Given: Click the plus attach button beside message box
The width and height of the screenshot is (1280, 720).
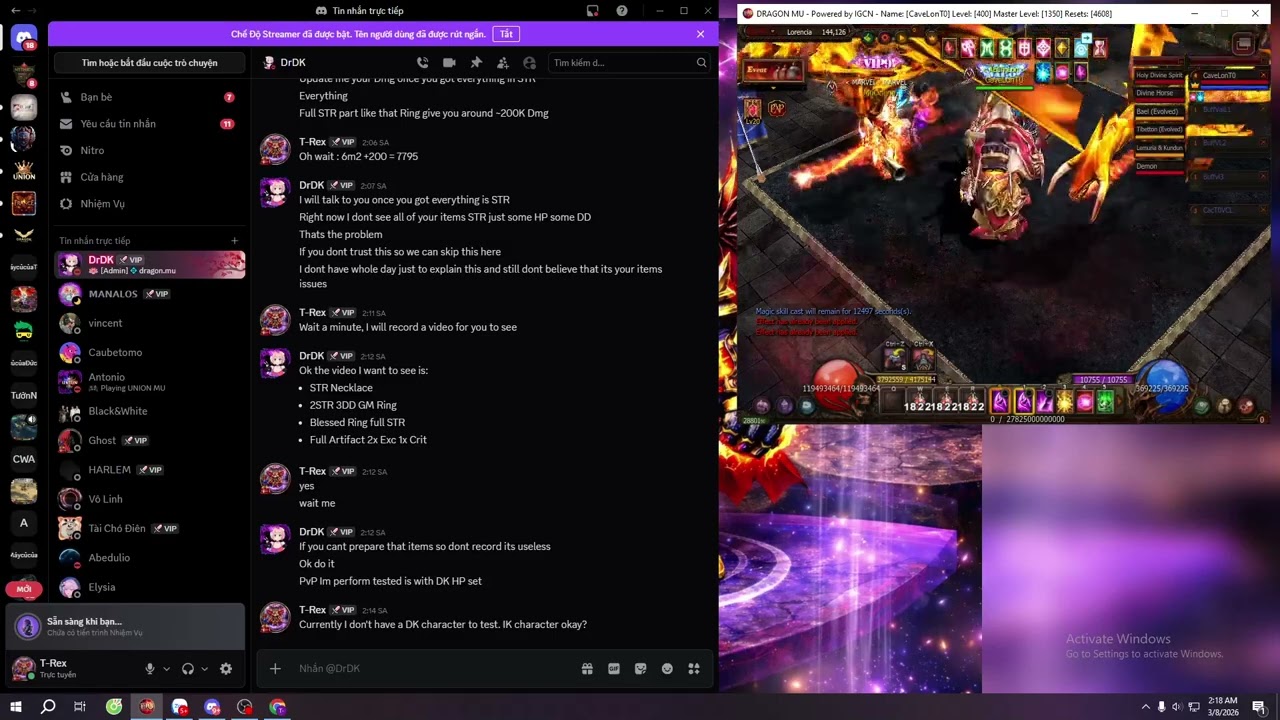Looking at the screenshot, I should [276, 669].
